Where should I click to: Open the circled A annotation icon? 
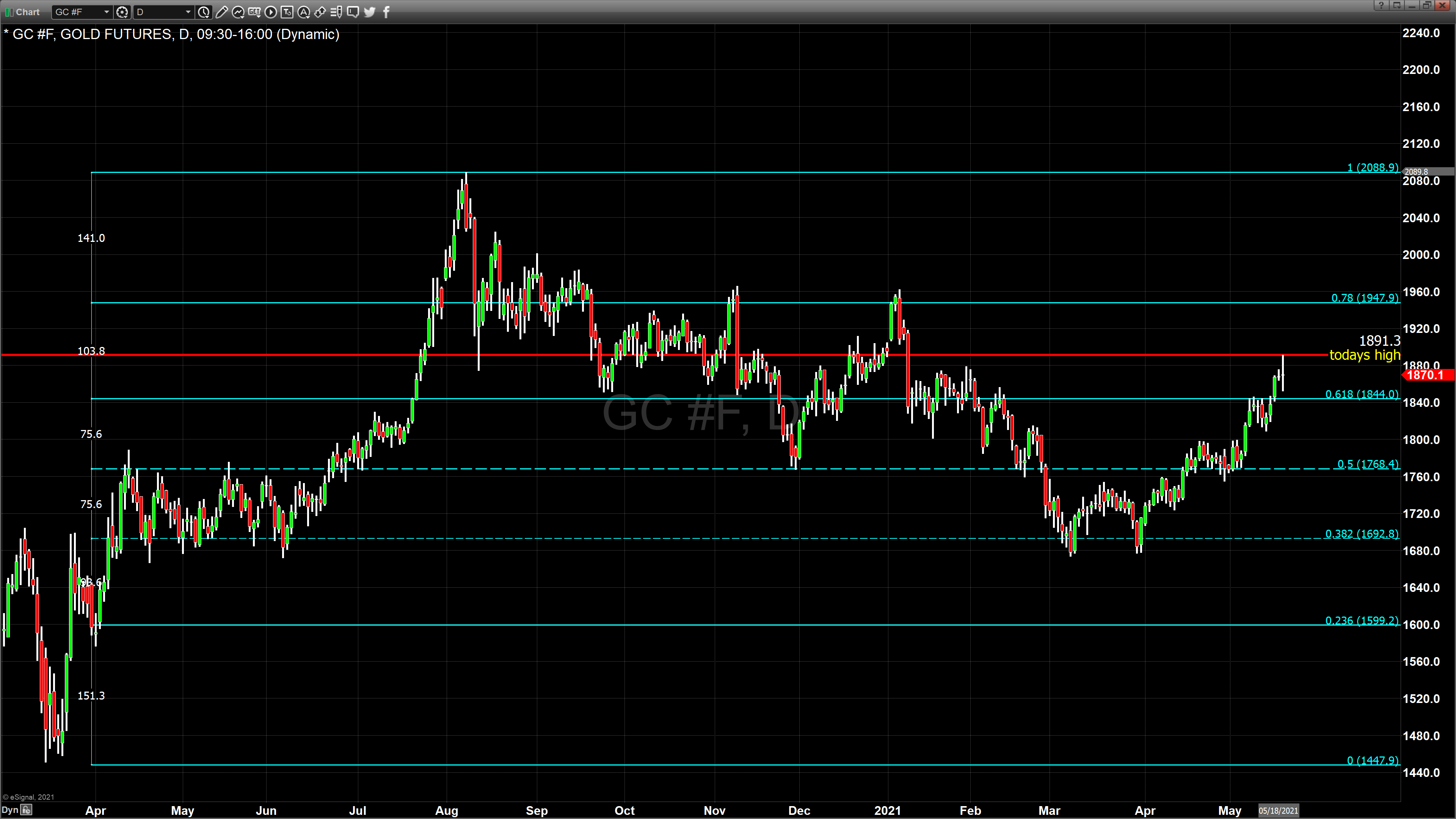pyautogui.click(x=303, y=12)
